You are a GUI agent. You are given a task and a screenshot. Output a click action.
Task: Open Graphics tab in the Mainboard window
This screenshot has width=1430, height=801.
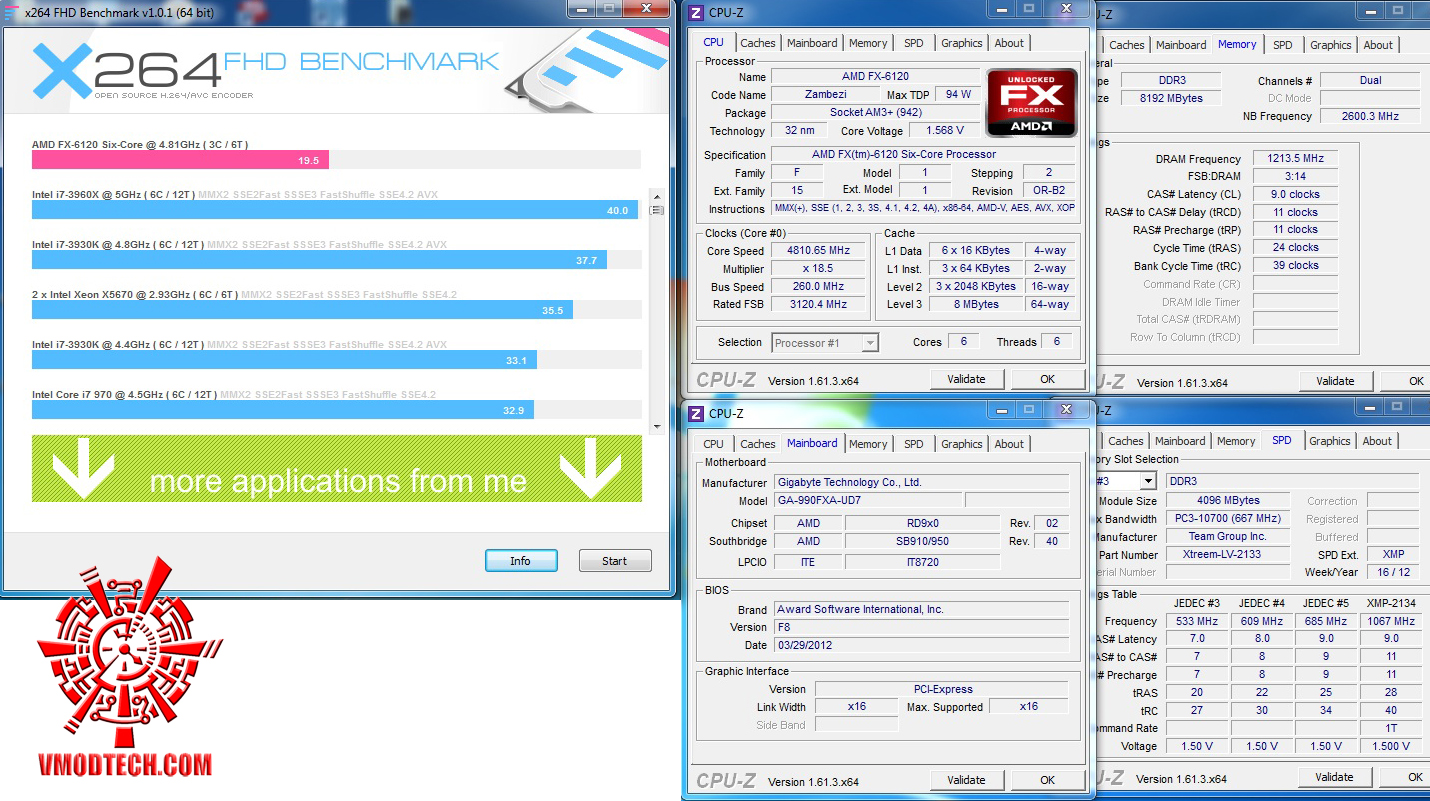(x=962, y=444)
